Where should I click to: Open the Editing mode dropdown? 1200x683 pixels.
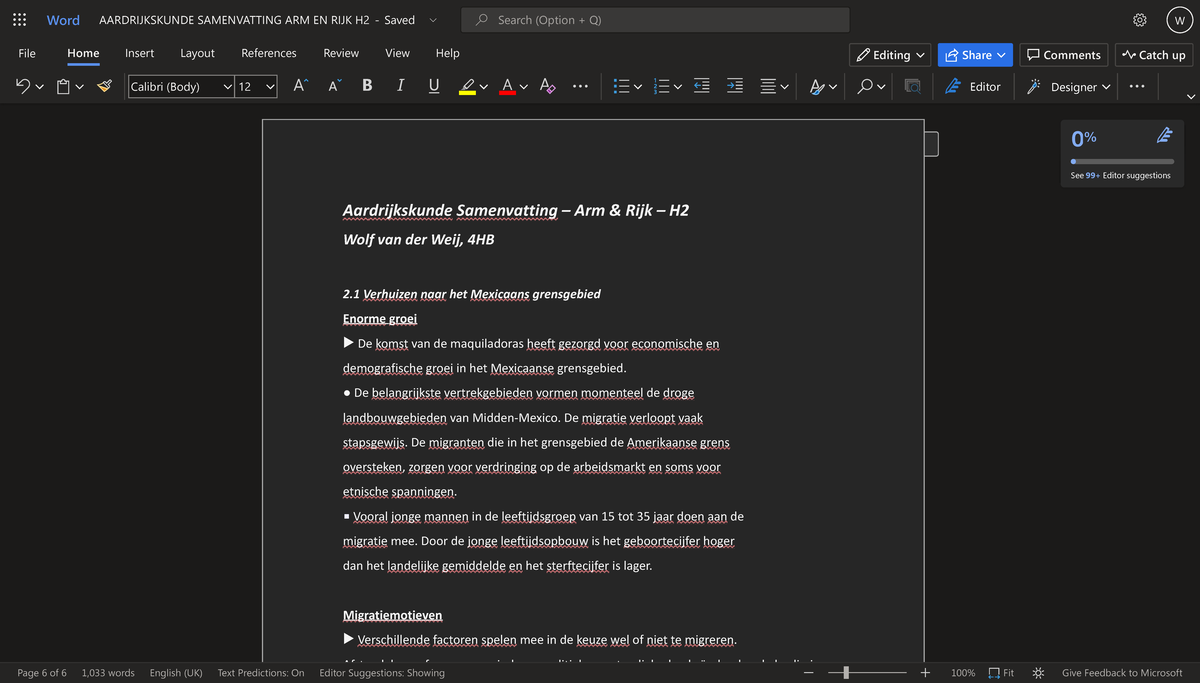890,55
